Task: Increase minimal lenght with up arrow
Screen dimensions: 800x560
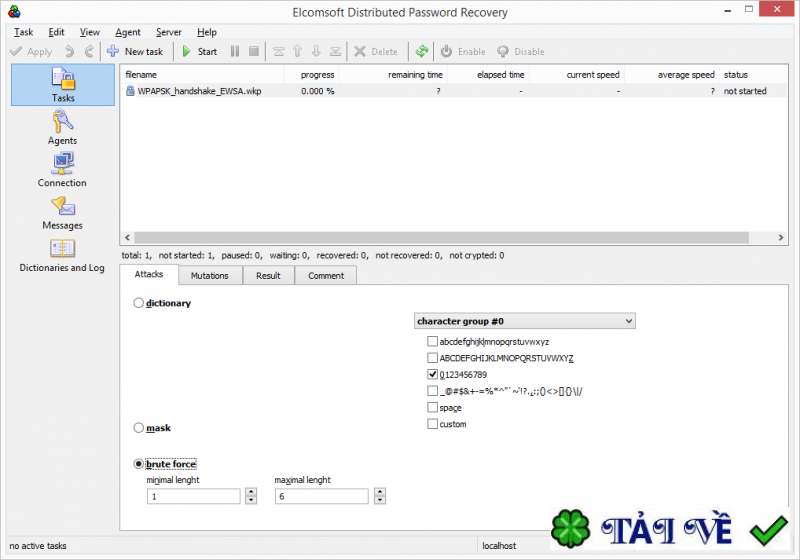Action: point(251,492)
